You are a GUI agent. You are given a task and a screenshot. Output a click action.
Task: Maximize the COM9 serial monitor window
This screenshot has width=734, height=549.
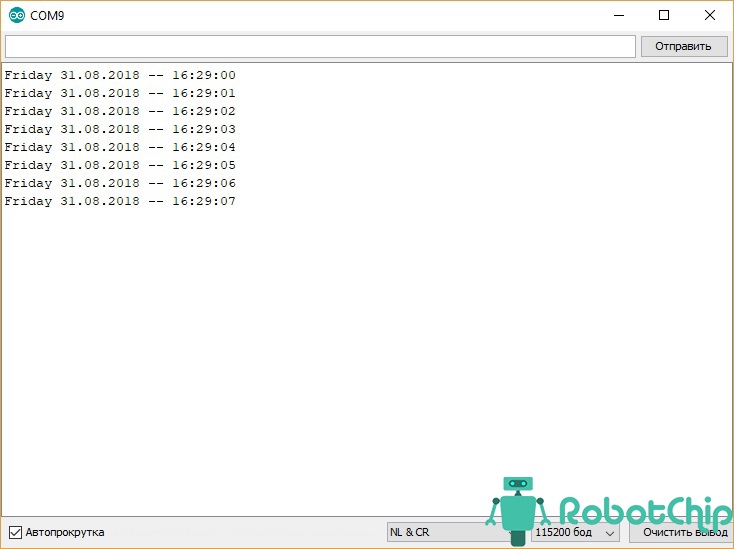click(x=664, y=15)
